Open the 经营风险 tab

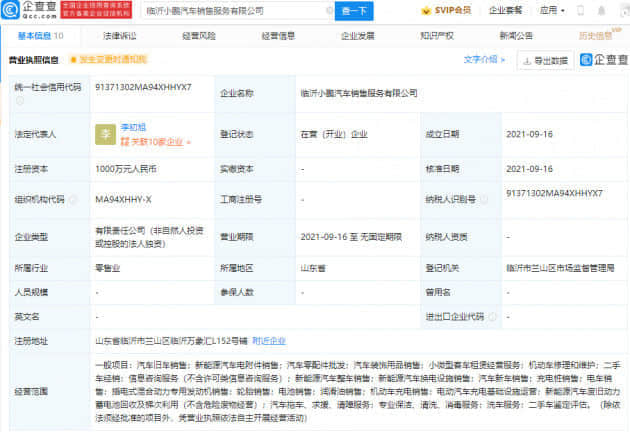coord(199,36)
